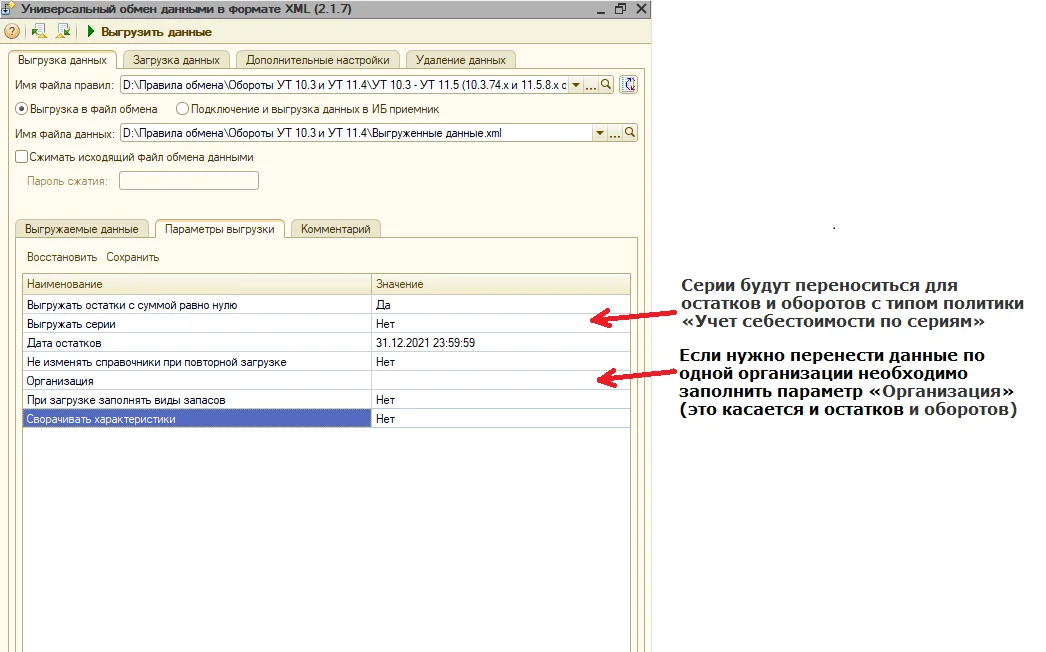Screen dimensions: 1046x652
Task: Select Подключение и выгрузка в ИБ приемник
Action: click(x=182, y=109)
